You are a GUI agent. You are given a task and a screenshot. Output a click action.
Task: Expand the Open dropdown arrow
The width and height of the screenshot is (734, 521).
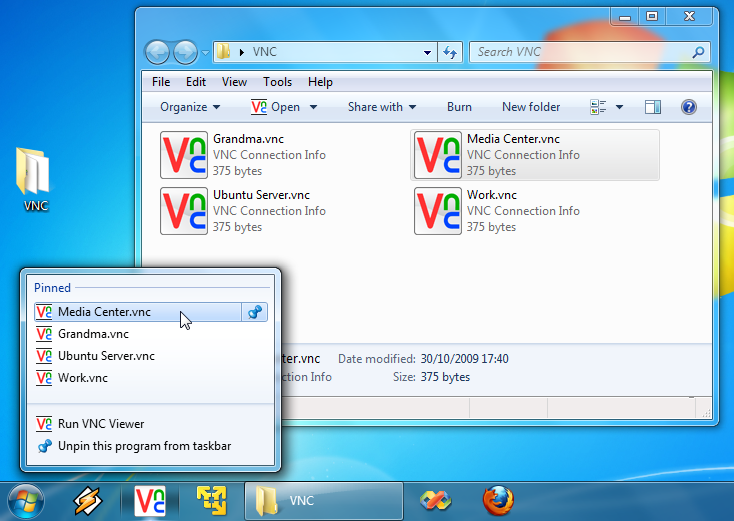point(313,107)
